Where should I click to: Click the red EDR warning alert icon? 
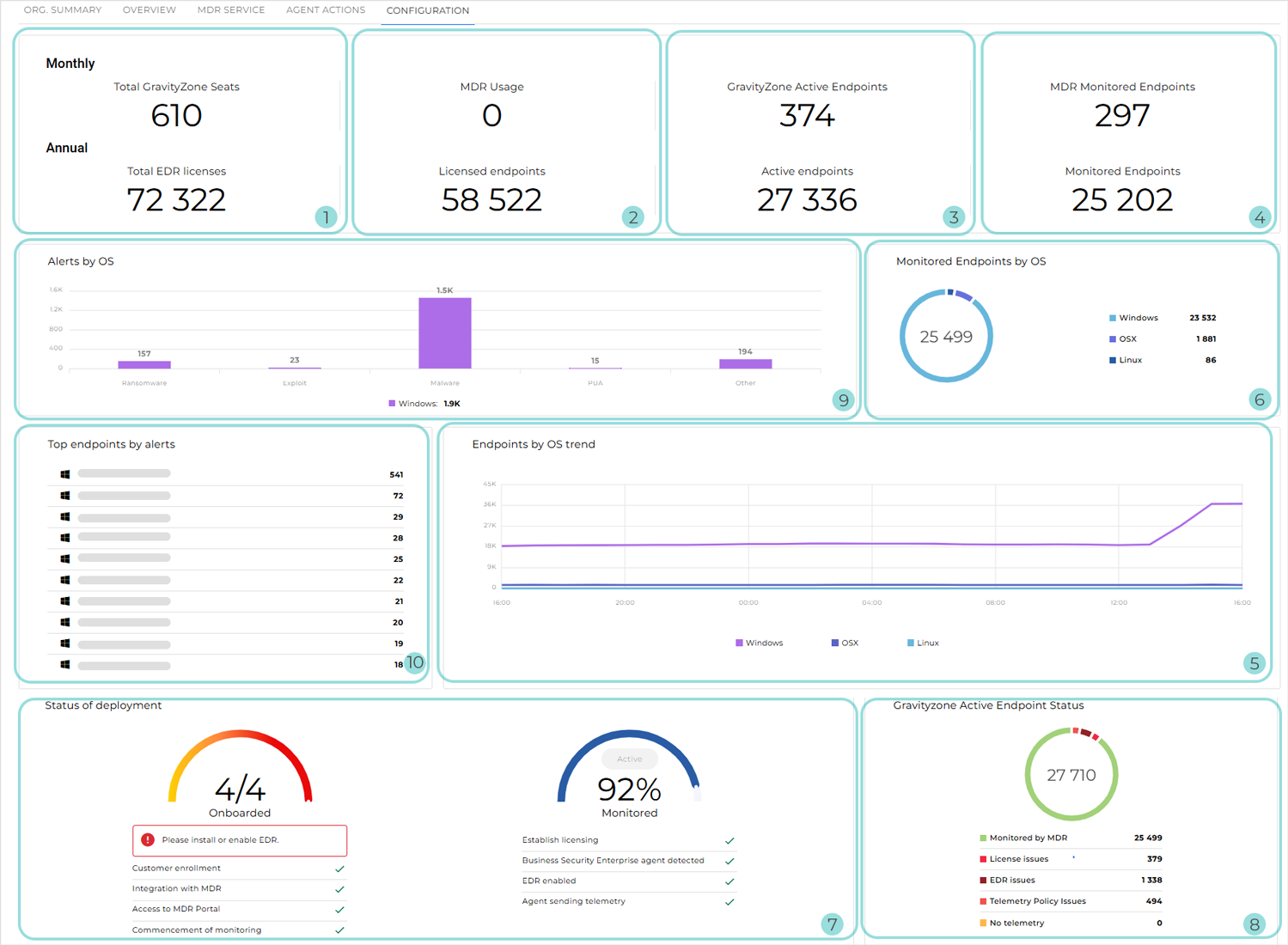pos(148,840)
